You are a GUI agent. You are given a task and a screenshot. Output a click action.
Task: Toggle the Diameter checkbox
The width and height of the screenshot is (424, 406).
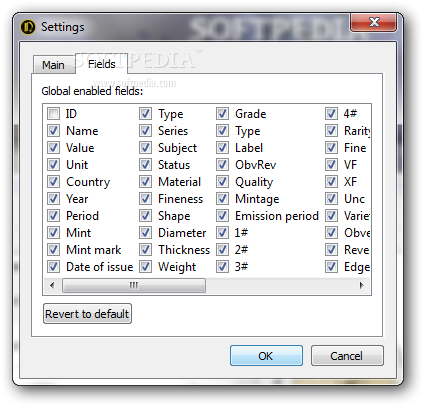[x=145, y=233]
